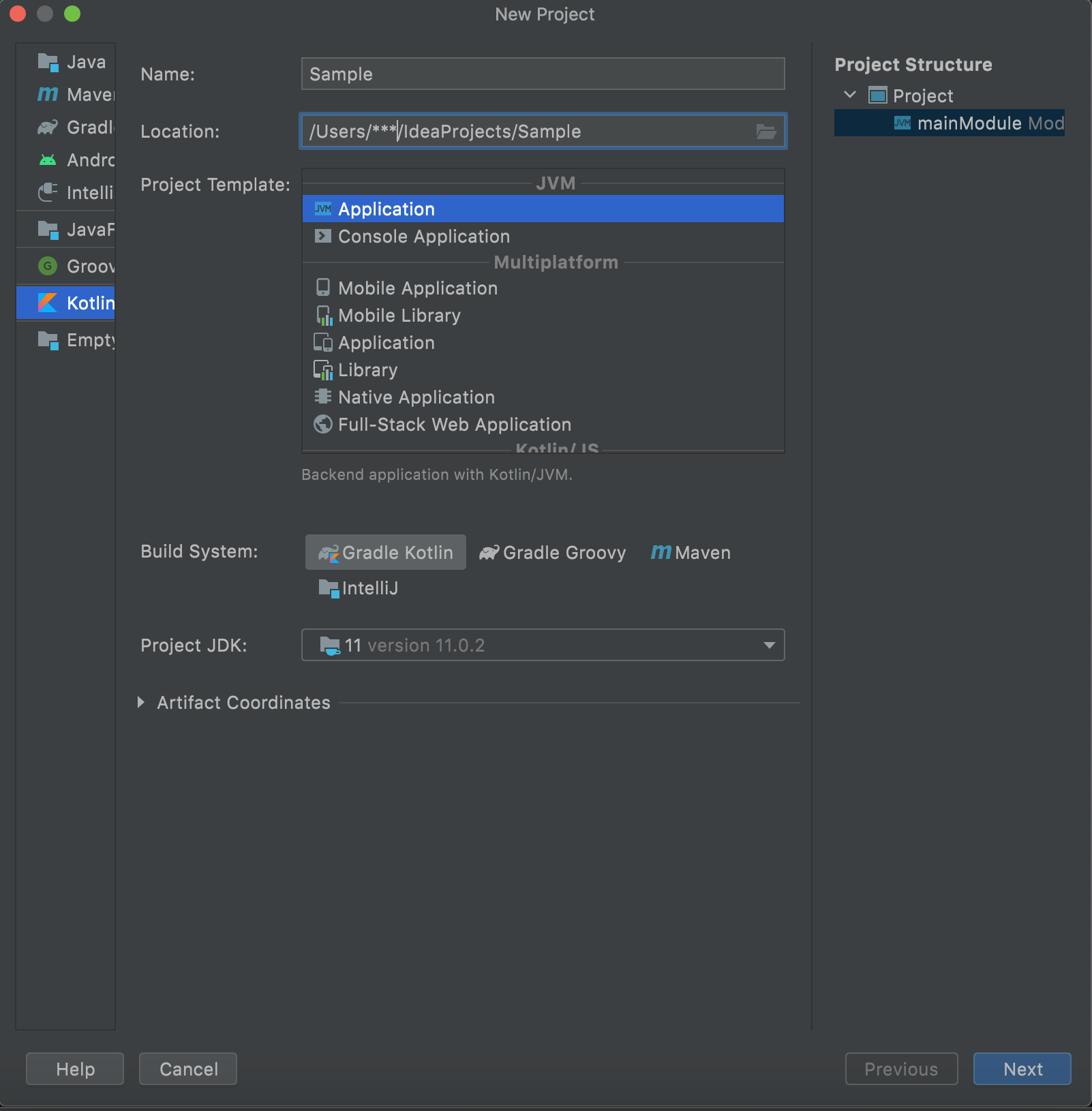1092x1111 pixels.
Task: Click the Next button
Action: (x=1022, y=1069)
